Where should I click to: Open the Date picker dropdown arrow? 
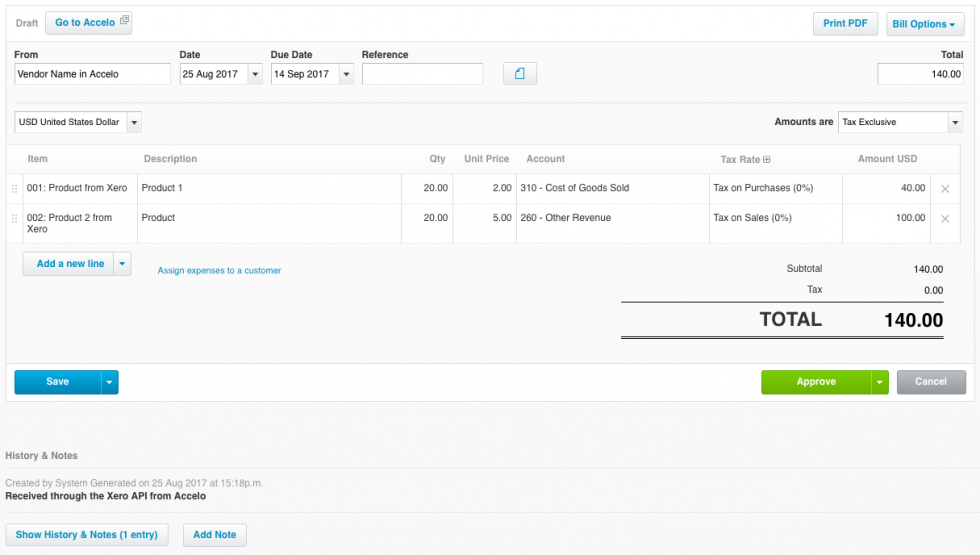point(255,74)
